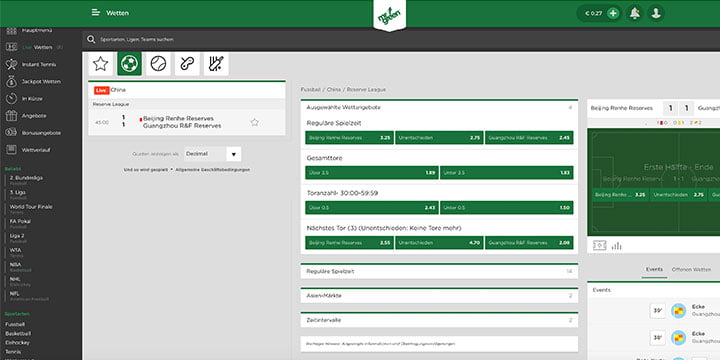Screen dimensions: 720x360
Task: Bet on Unentschieden next goal at 4.70
Action: (x=439, y=242)
